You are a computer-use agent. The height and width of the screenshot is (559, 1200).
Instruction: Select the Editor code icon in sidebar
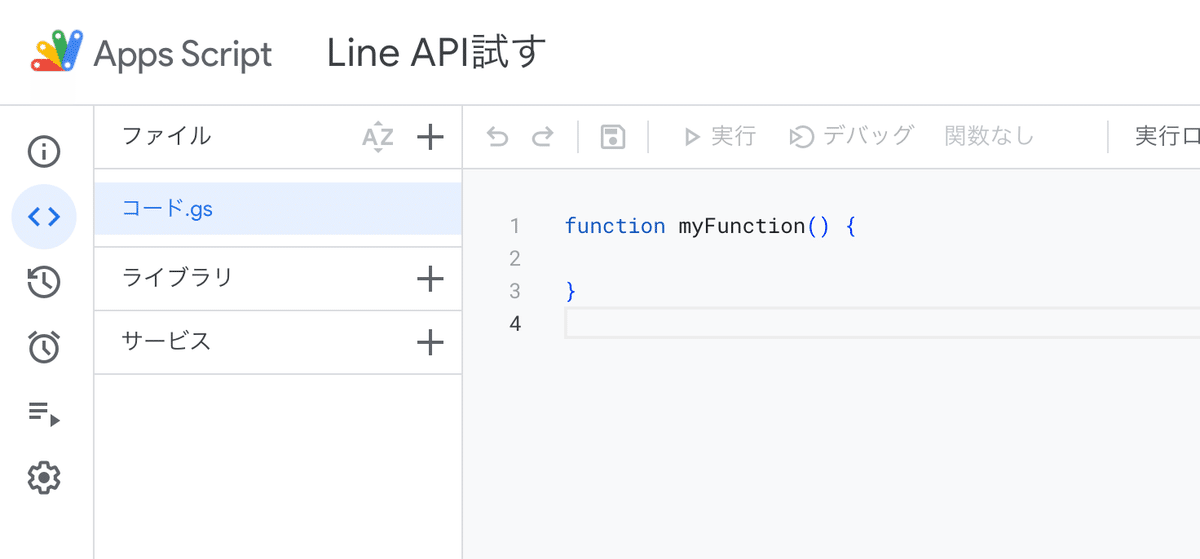44,217
